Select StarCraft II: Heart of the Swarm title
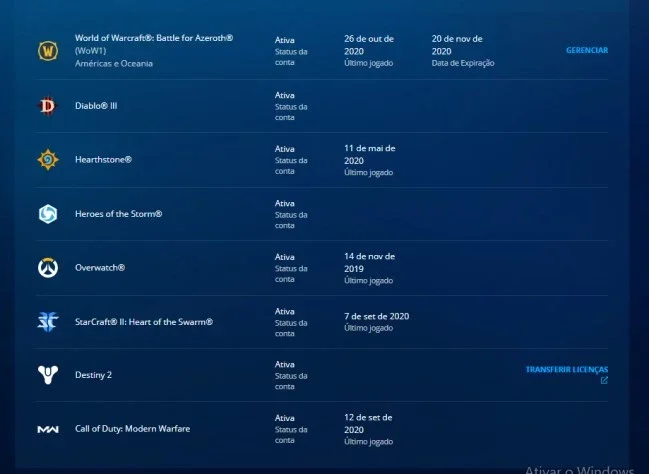The width and height of the screenshot is (649, 474). [144, 322]
